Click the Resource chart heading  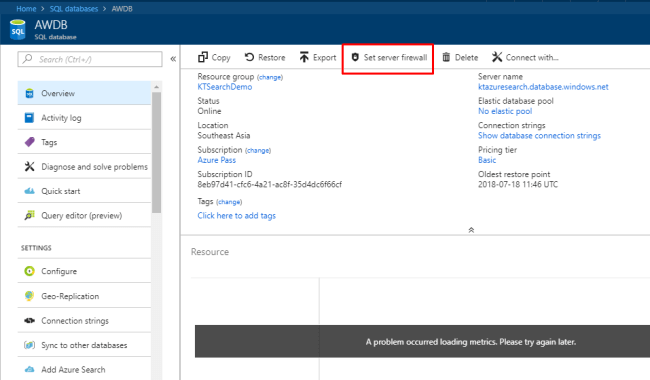point(210,252)
